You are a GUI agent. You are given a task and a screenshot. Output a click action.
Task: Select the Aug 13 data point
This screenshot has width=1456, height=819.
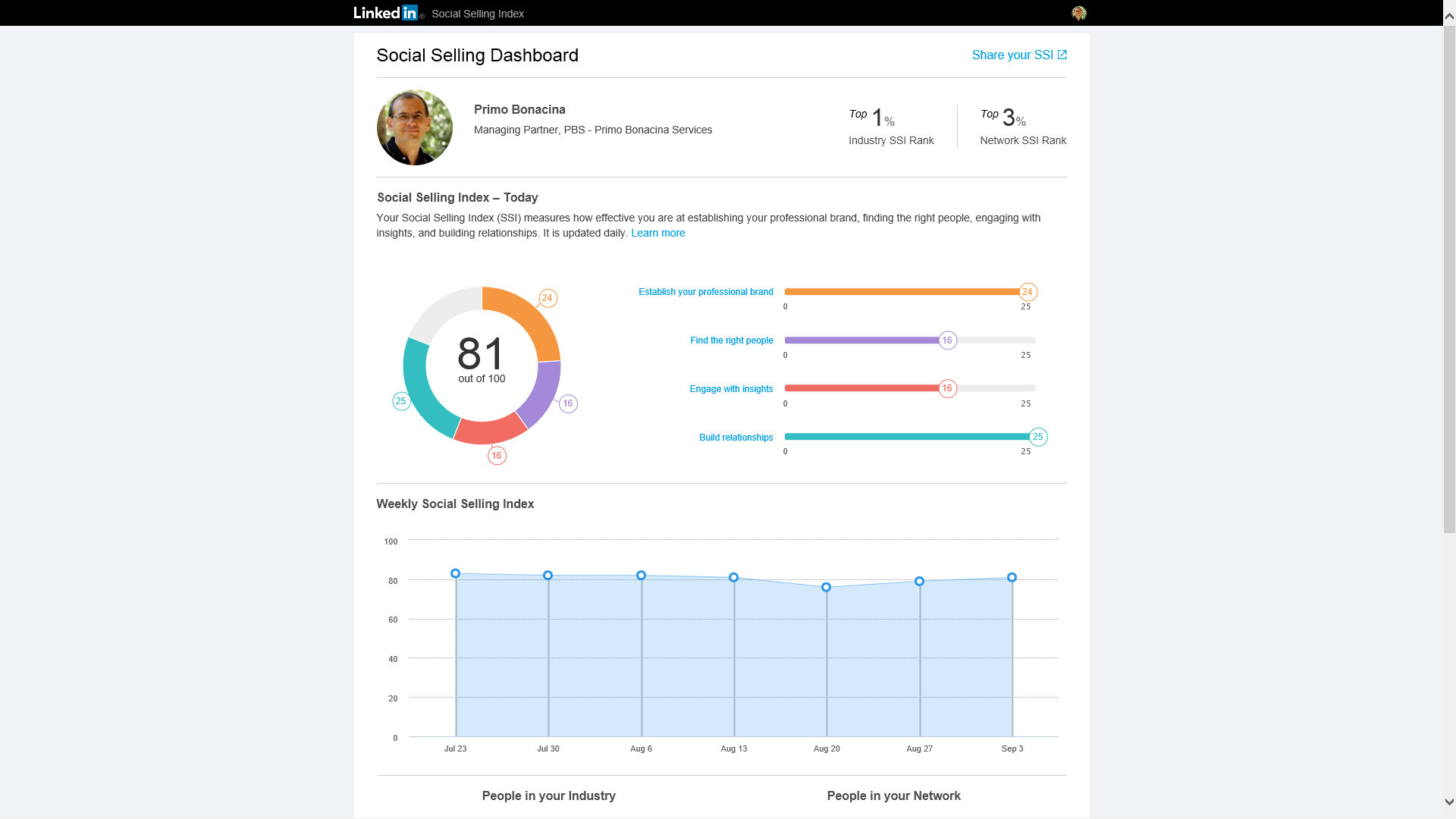(x=733, y=578)
